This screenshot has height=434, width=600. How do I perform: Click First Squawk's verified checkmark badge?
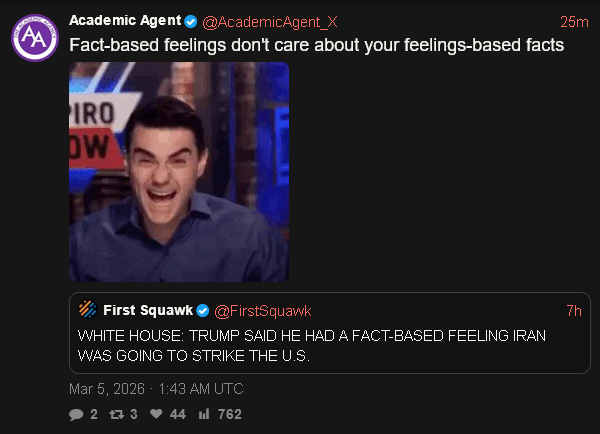[203, 311]
